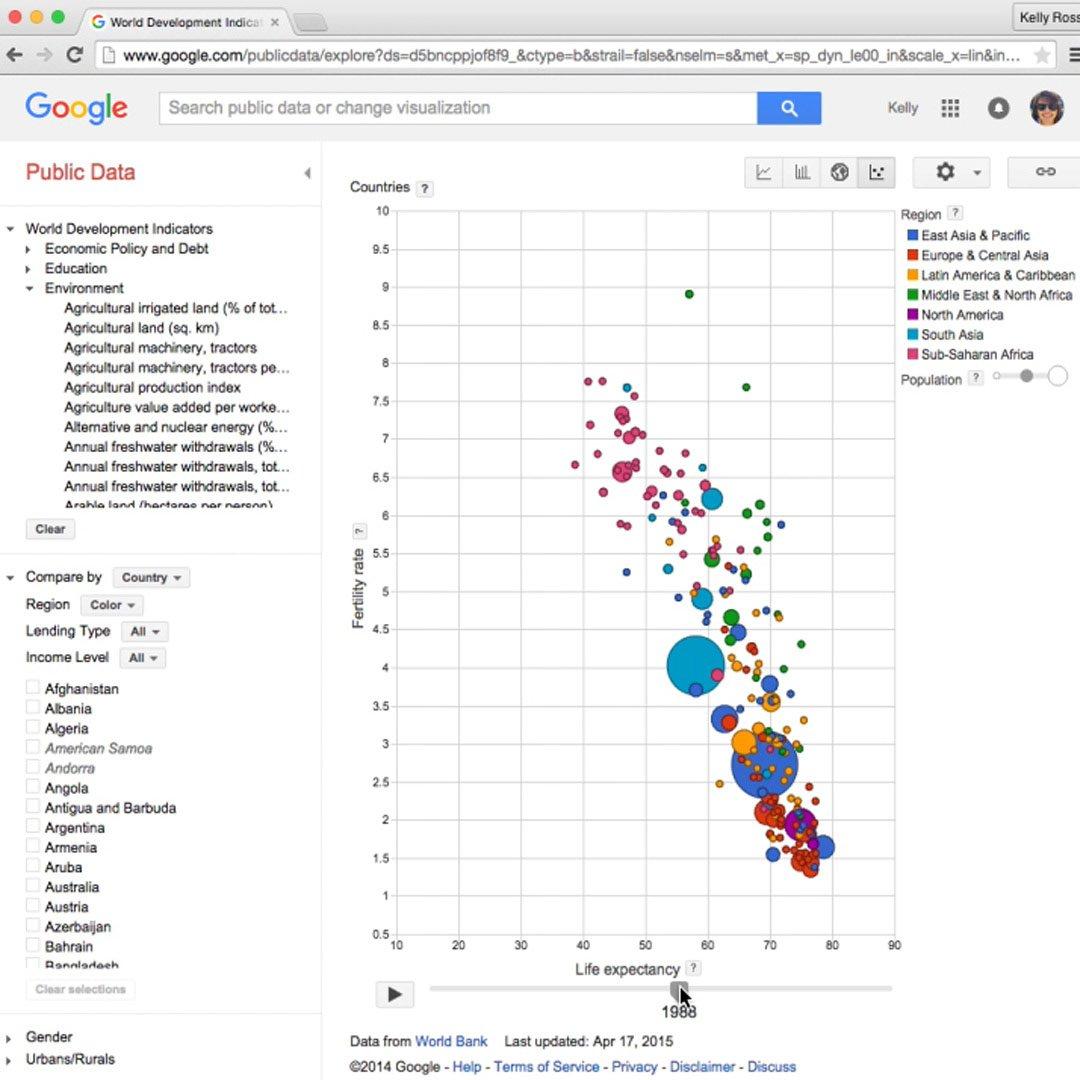Image resolution: width=1080 pixels, height=1080 pixels.
Task: Tick the Australia country checkbox
Action: (x=33, y=886)
